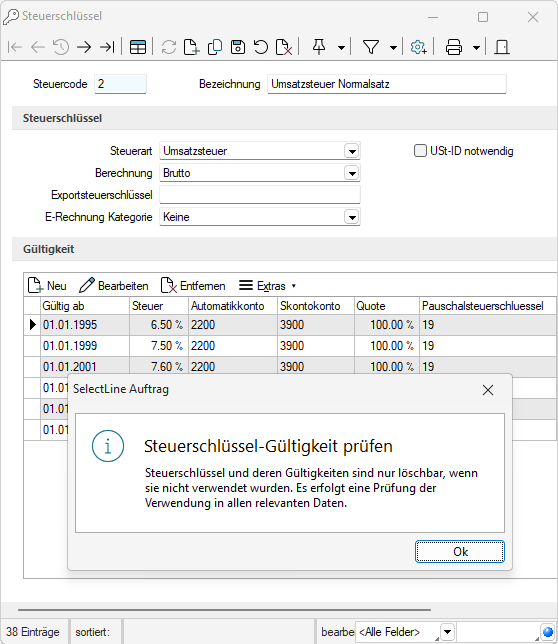The image size is (558, 644).
Task: Open the filter funnel dropdown arrow
Action: (393, 48)
